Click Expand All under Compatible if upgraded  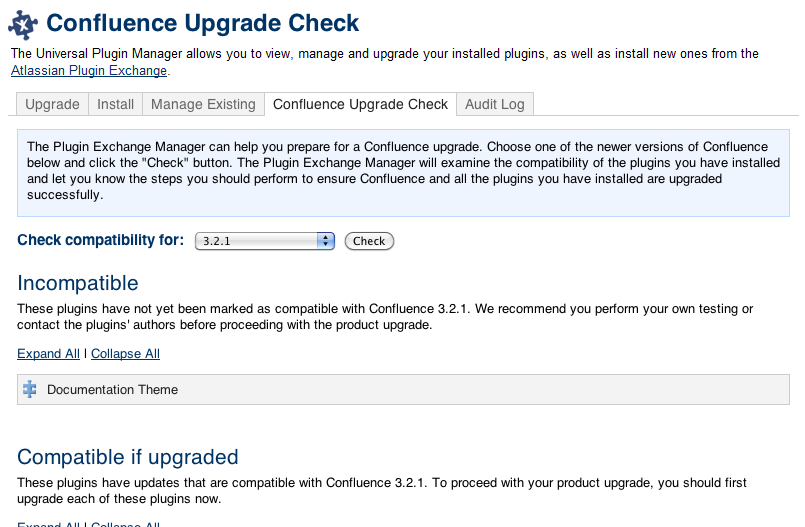point(48,524)
